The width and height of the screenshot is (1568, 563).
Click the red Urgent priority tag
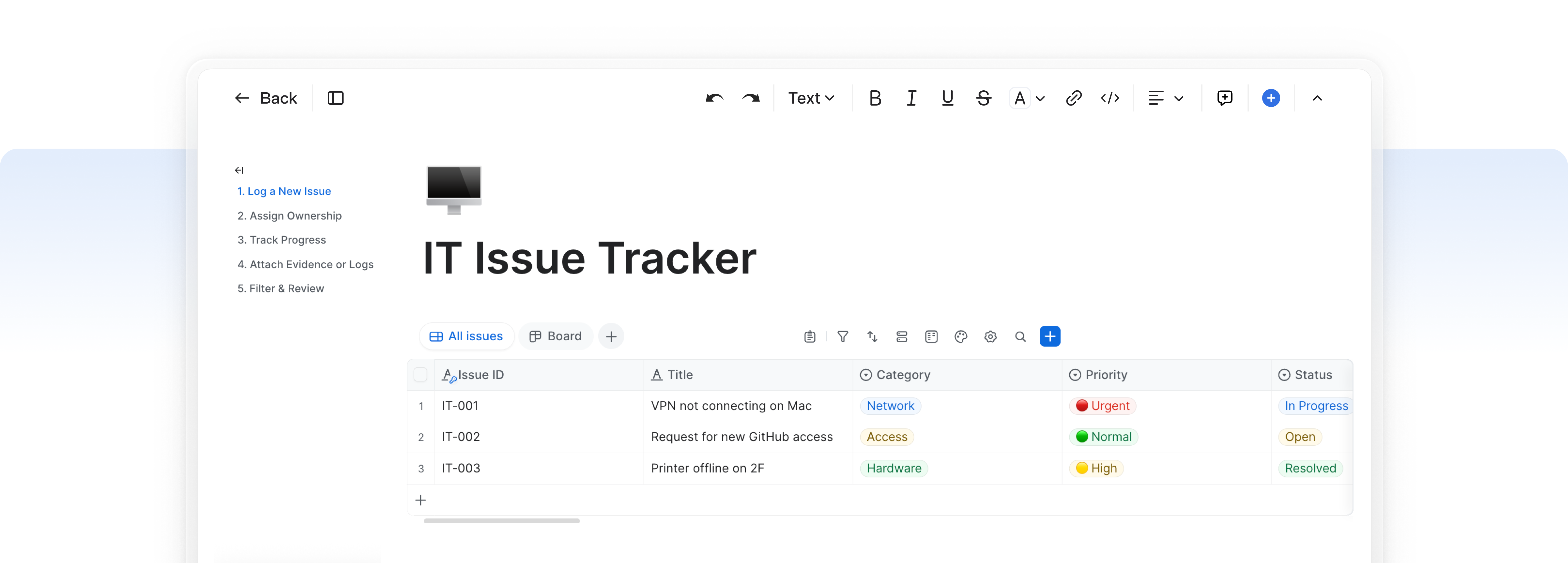click(x=1102, y=406)
